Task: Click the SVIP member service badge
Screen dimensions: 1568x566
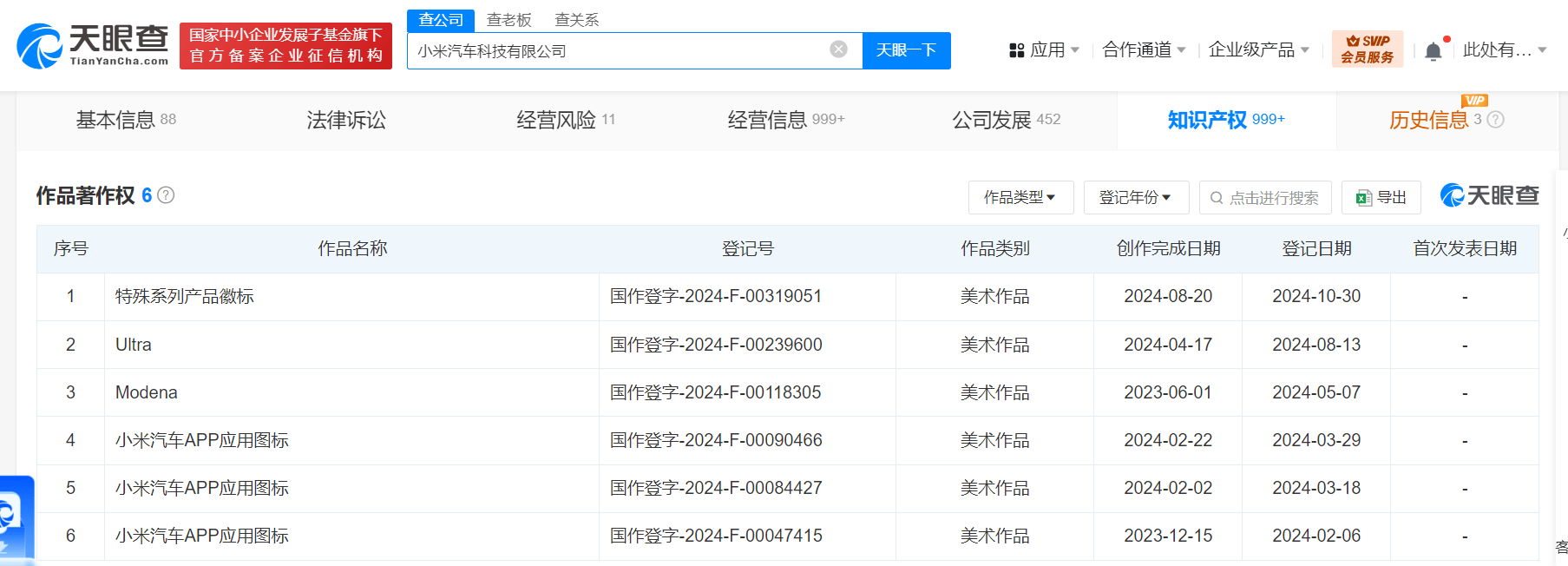Action: tap(1368, 49)
